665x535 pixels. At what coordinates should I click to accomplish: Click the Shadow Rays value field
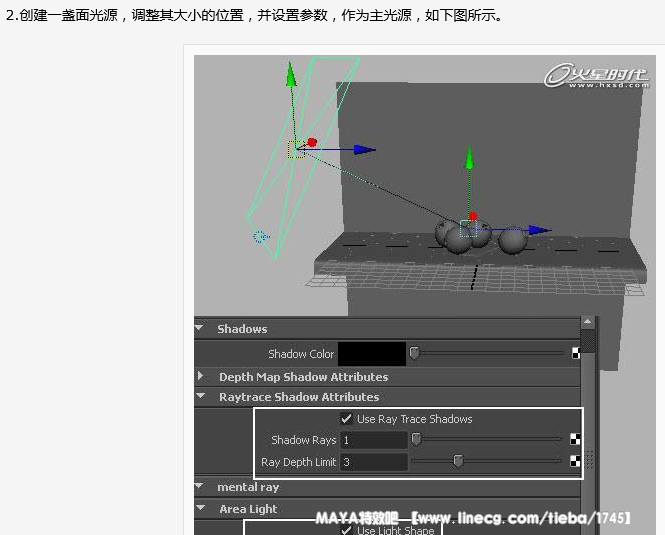tap(373, 440)
